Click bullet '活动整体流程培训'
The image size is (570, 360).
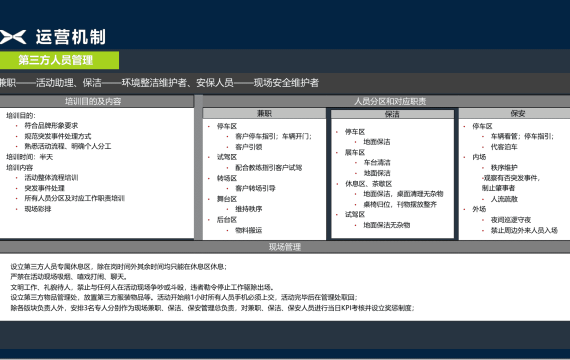pos(51,178)
